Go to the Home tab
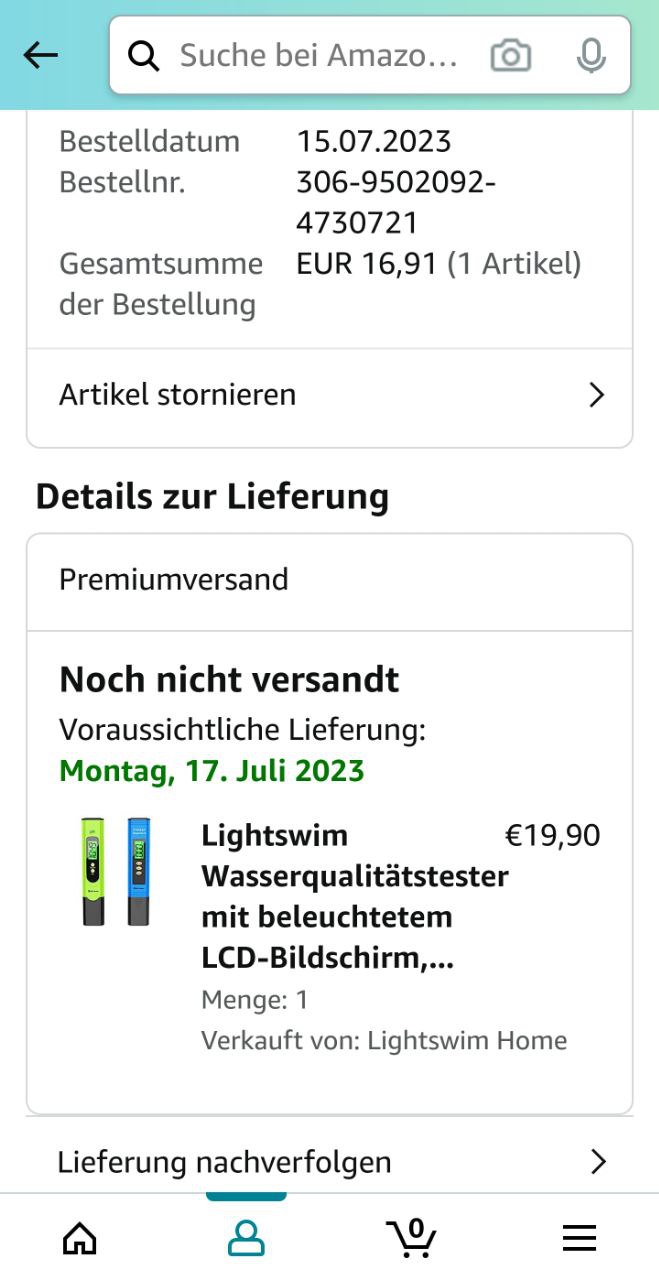Screen dimensions: 659x1280 [x=80, y=1238]
